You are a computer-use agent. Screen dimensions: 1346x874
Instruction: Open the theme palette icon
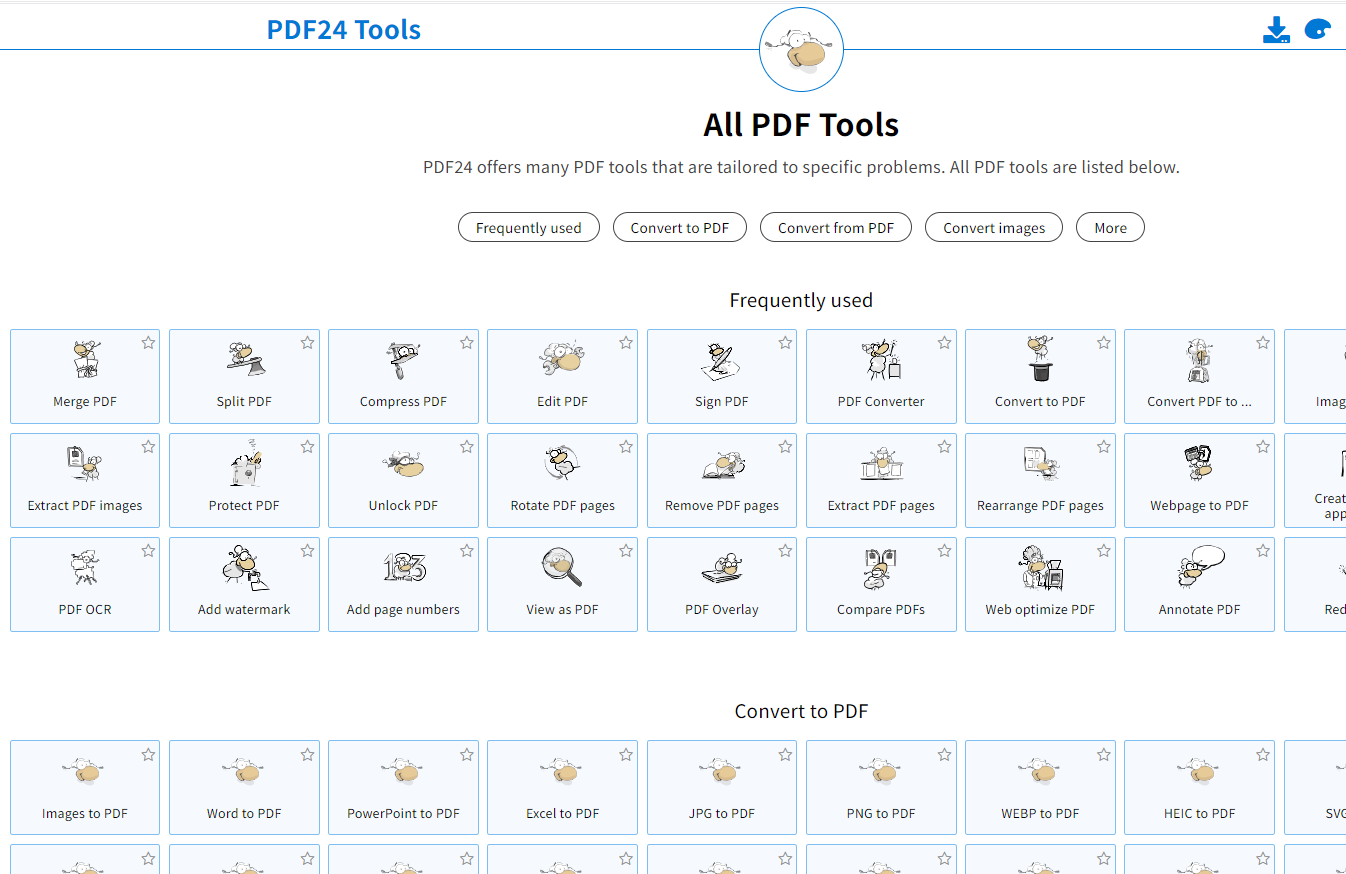coord(1318,30)
